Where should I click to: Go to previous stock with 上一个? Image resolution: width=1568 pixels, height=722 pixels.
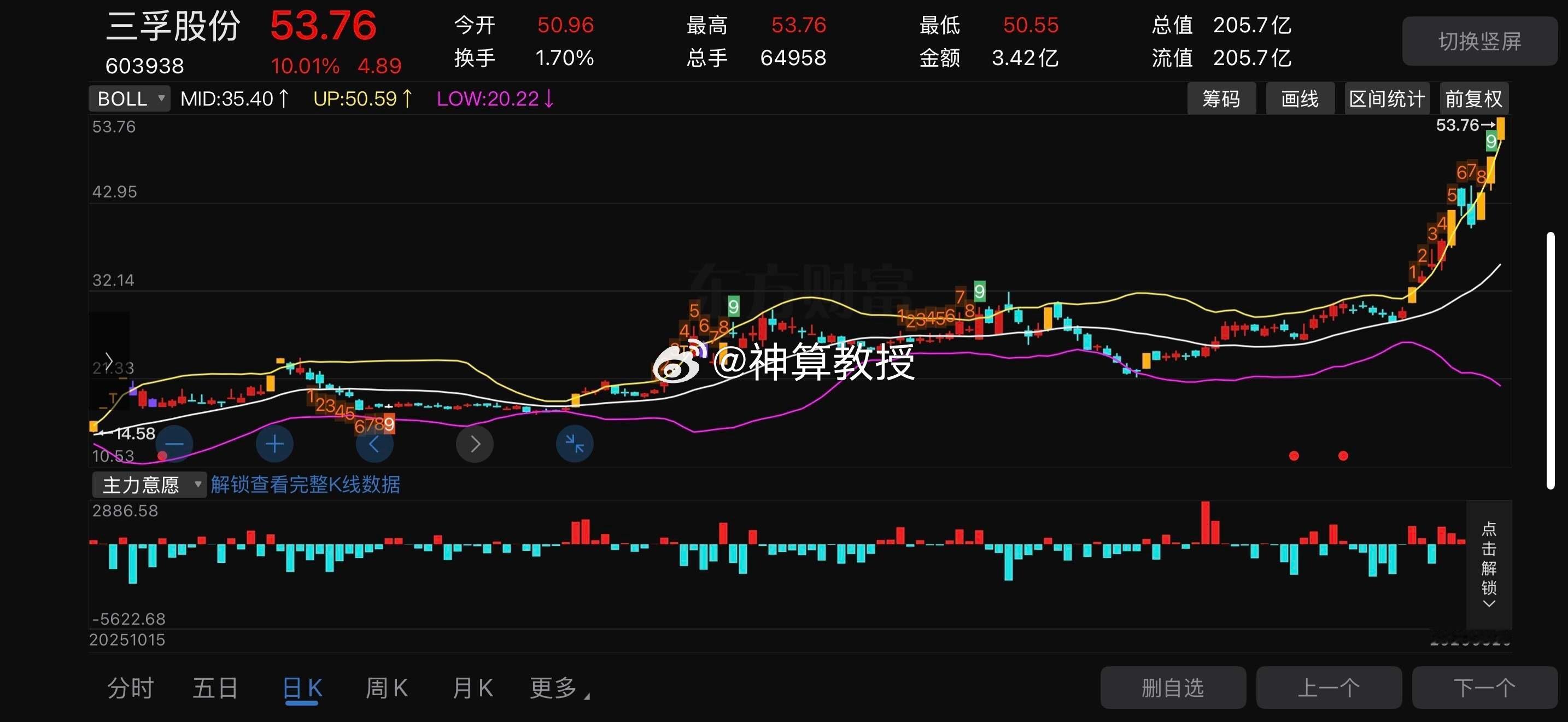pyautogui.click(x=1329, y=688)
